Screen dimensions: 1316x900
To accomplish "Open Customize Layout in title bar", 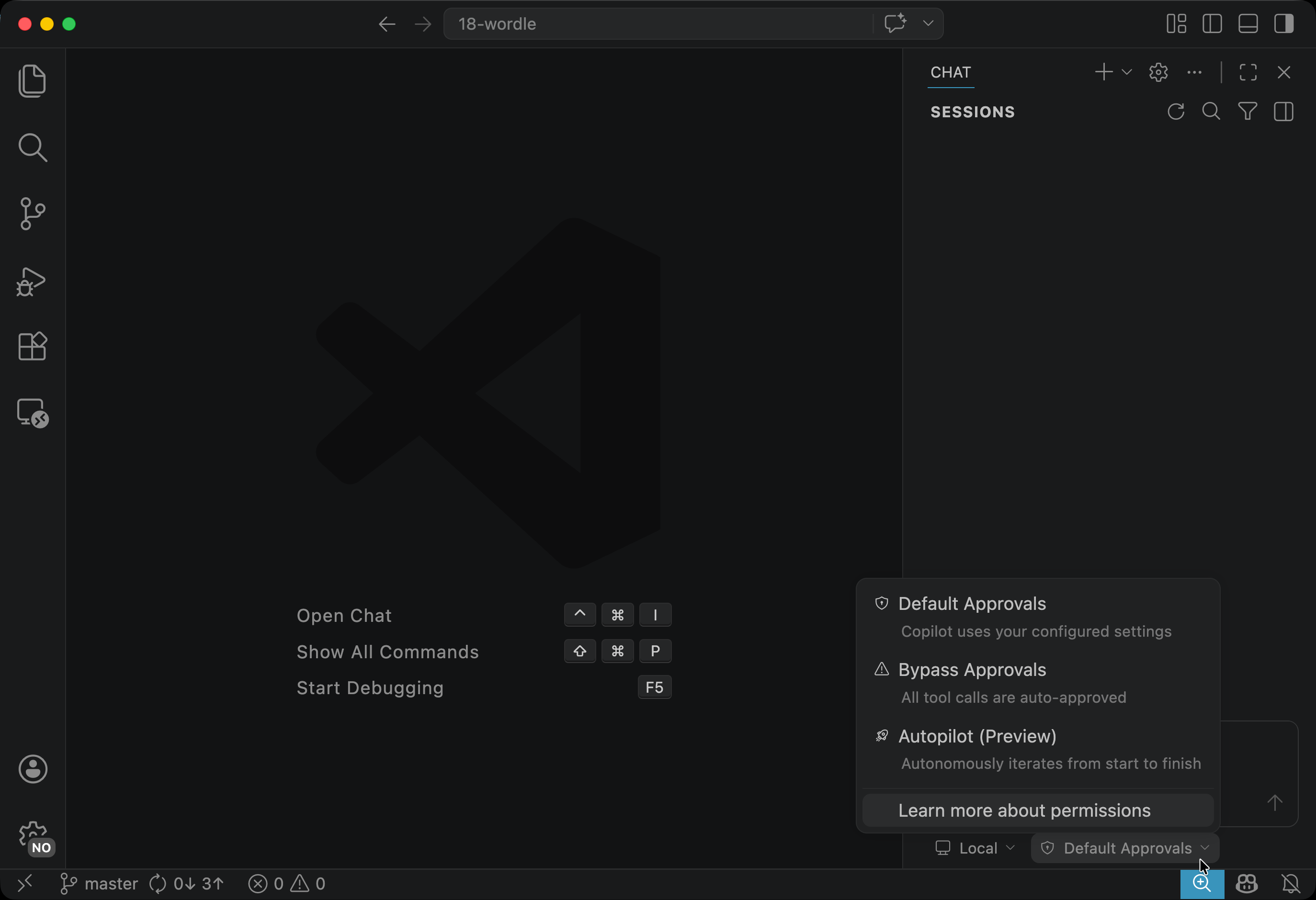I will [1176, 24].
